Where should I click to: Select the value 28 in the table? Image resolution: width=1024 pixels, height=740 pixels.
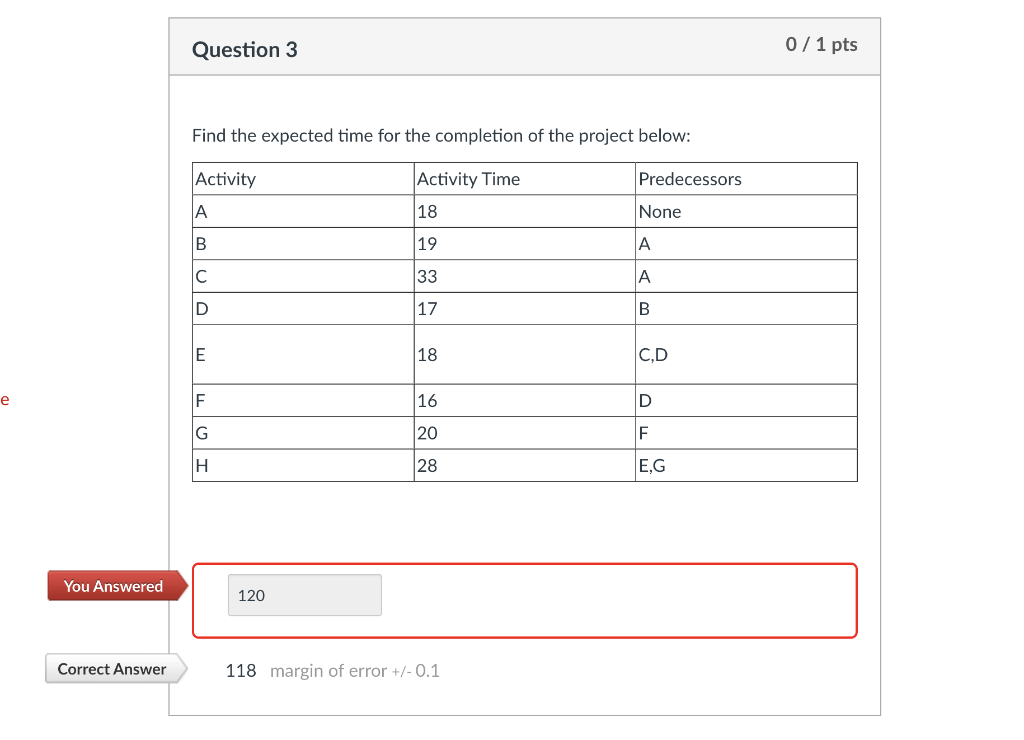pos(428,465)
